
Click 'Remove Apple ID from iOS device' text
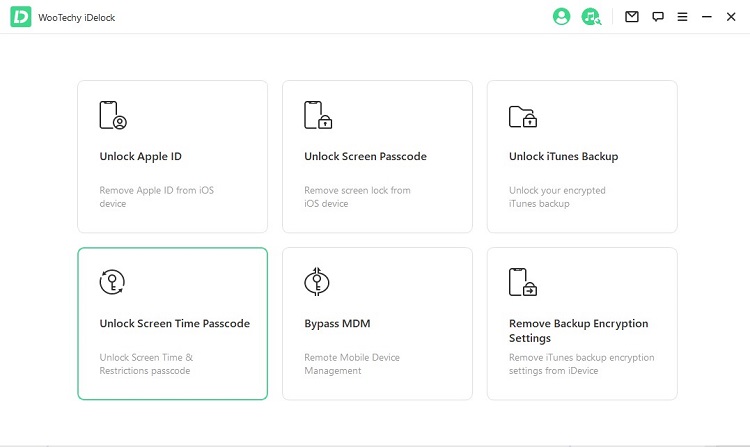click(156, 197)
